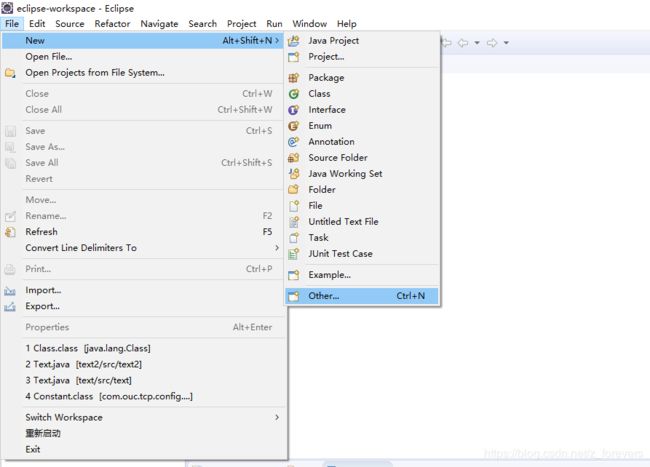
Task: Expand the Switch Workspace submenu
Action: pos(277,417)
